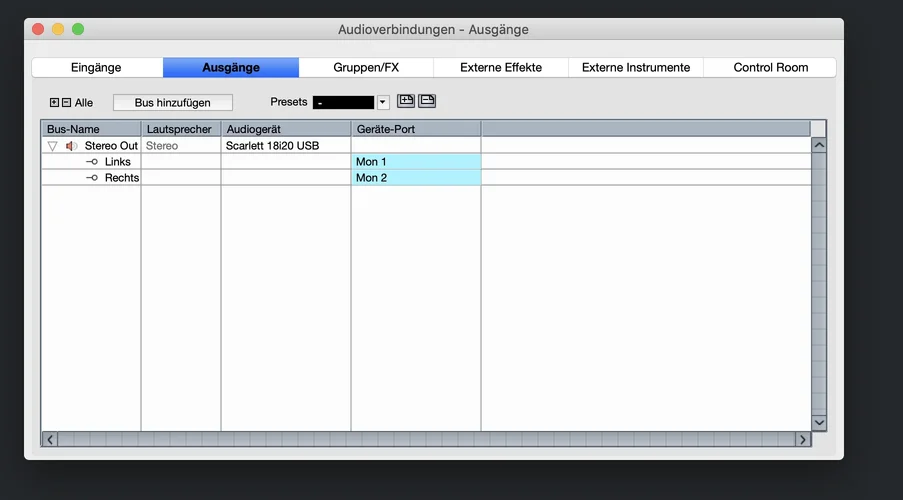Screen dimensions: 903x500
Task: Select the Rechts channel row
Action: coord(426,178)
